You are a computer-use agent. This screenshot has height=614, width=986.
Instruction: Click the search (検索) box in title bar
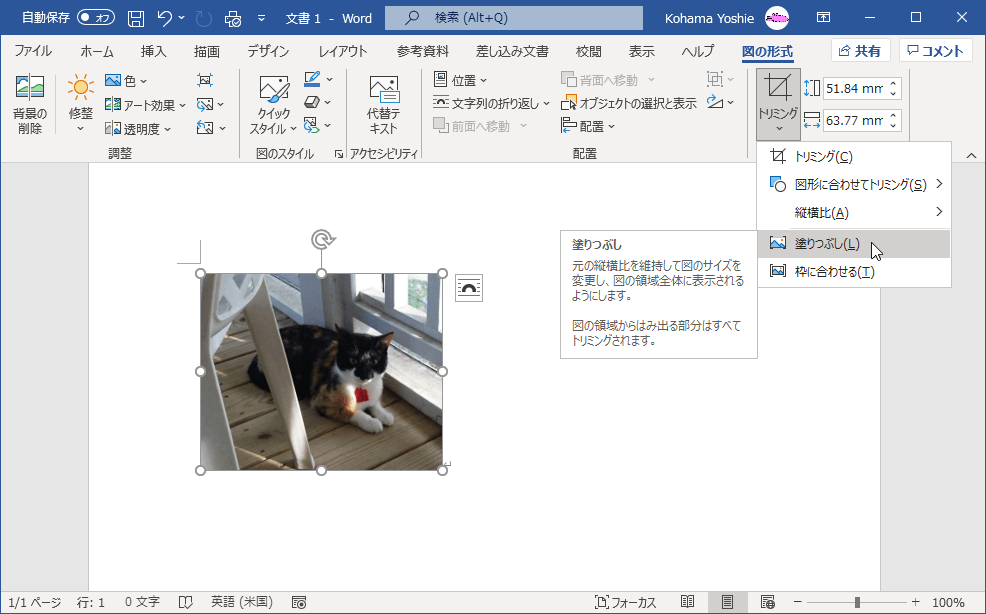(512, 17)
